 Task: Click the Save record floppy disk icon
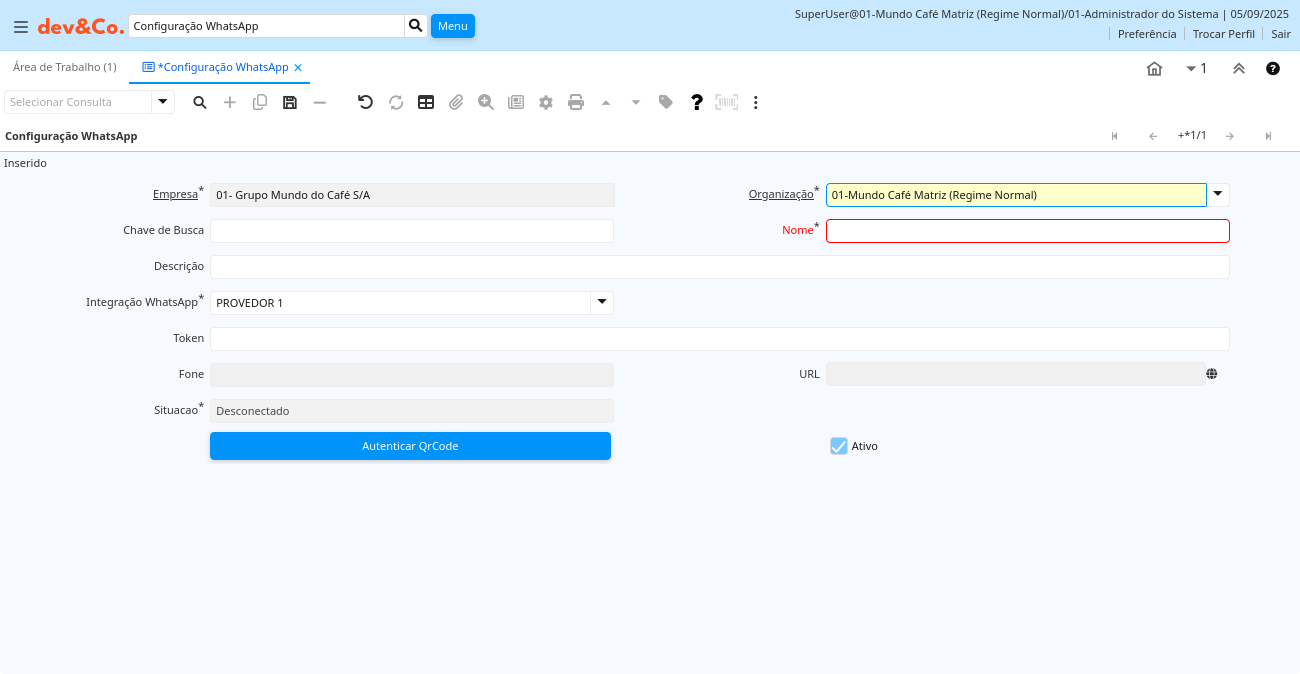[290, 102]
